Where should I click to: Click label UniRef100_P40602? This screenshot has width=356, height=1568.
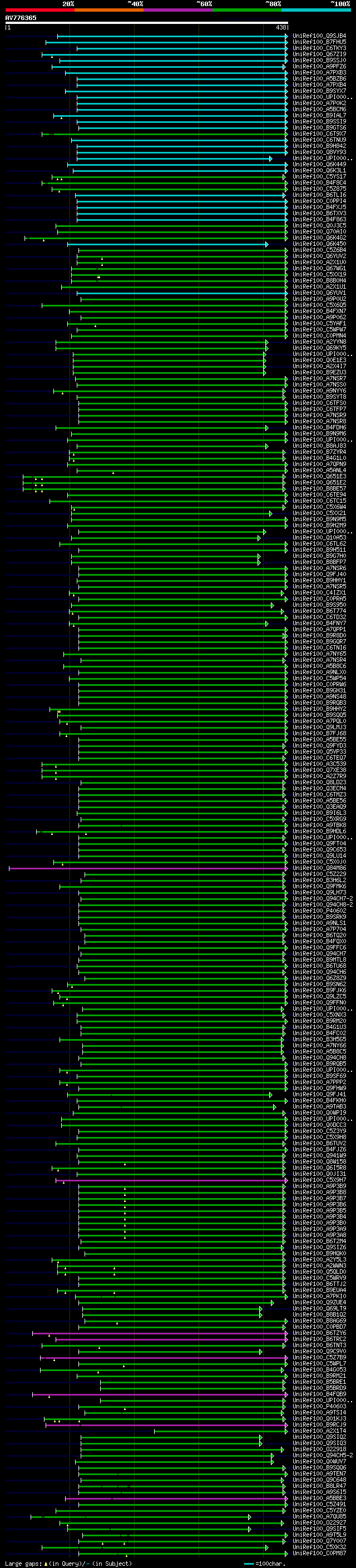click(x=319, y=911)
